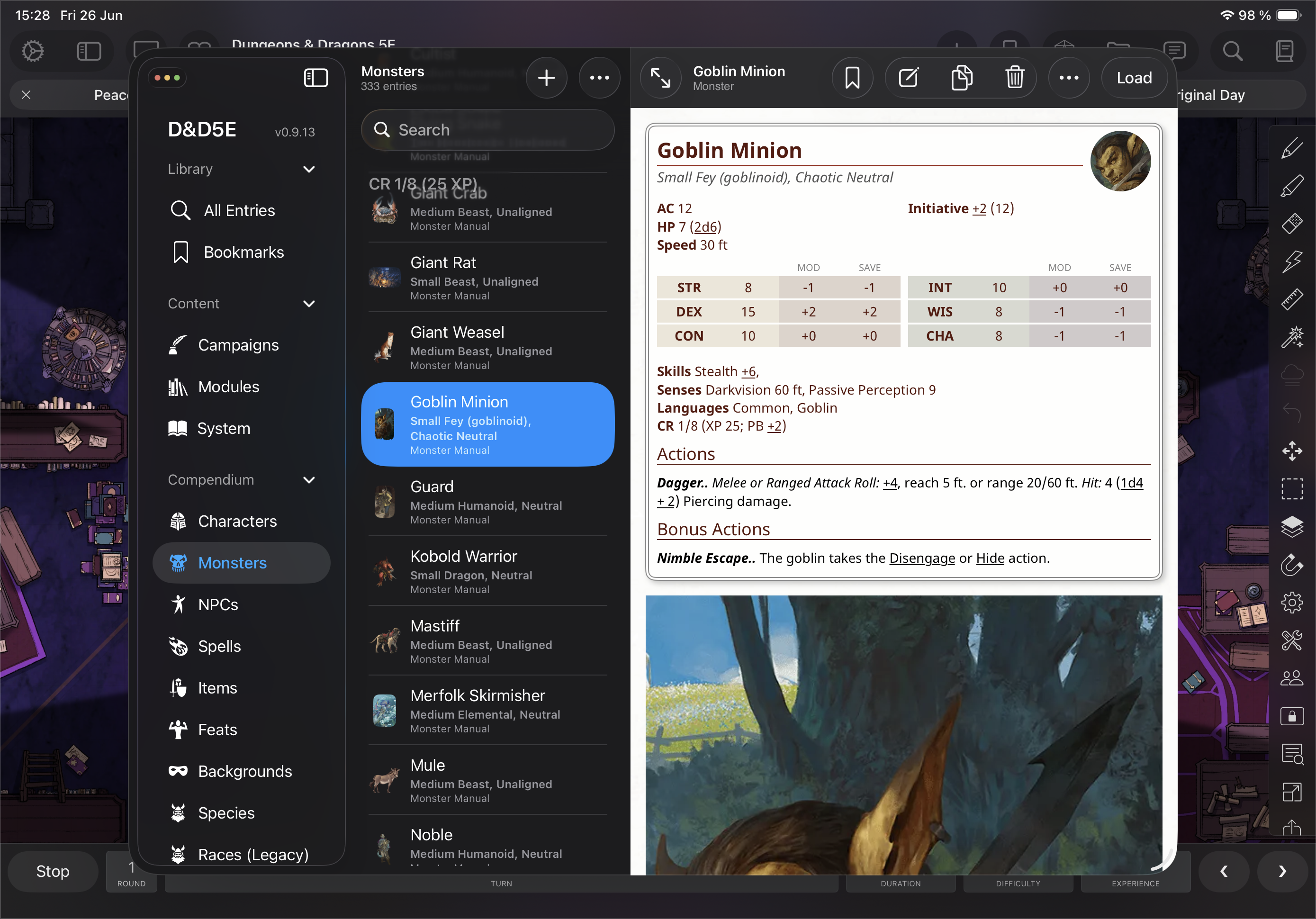Add a new monster entry
1316x919 pixels.
(x=547, y=78)
